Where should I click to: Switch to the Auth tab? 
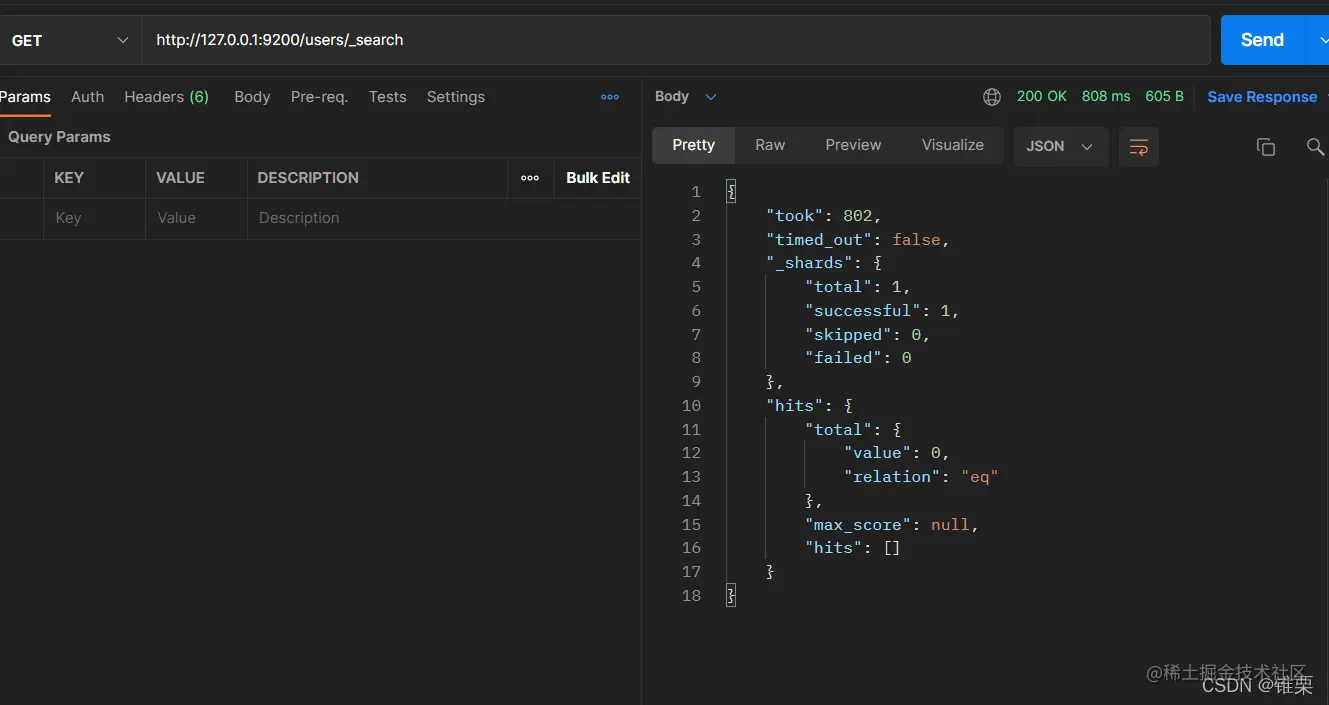[87, 97]
